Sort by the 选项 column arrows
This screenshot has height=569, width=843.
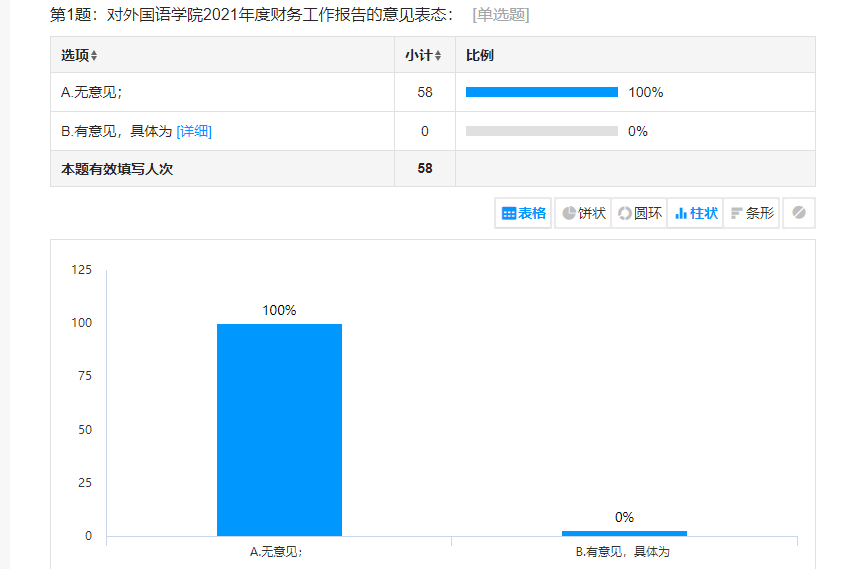[94, 56]
